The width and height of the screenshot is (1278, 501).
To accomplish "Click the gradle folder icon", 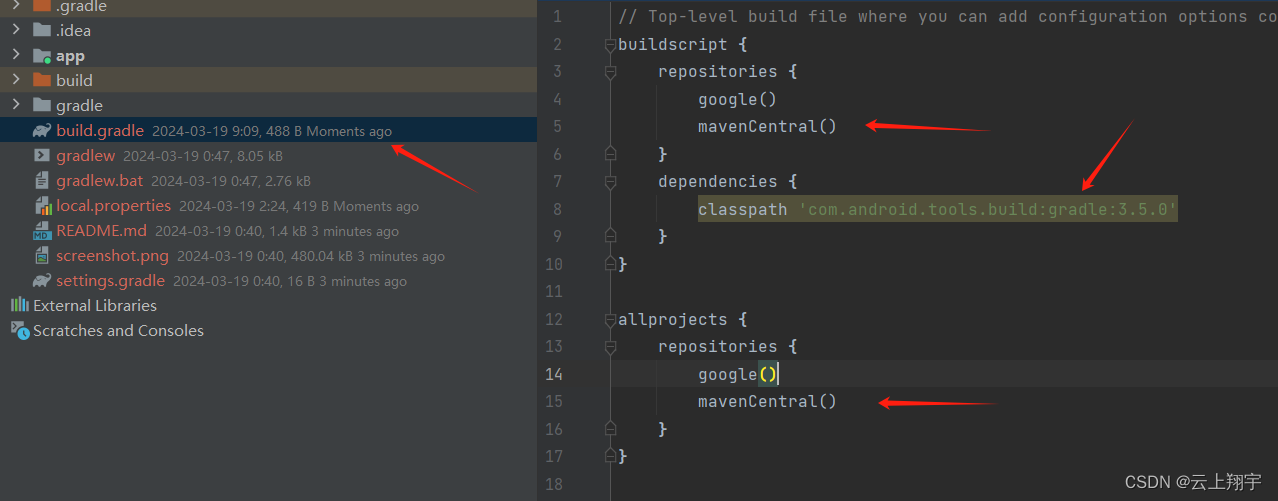I will 41,105.
